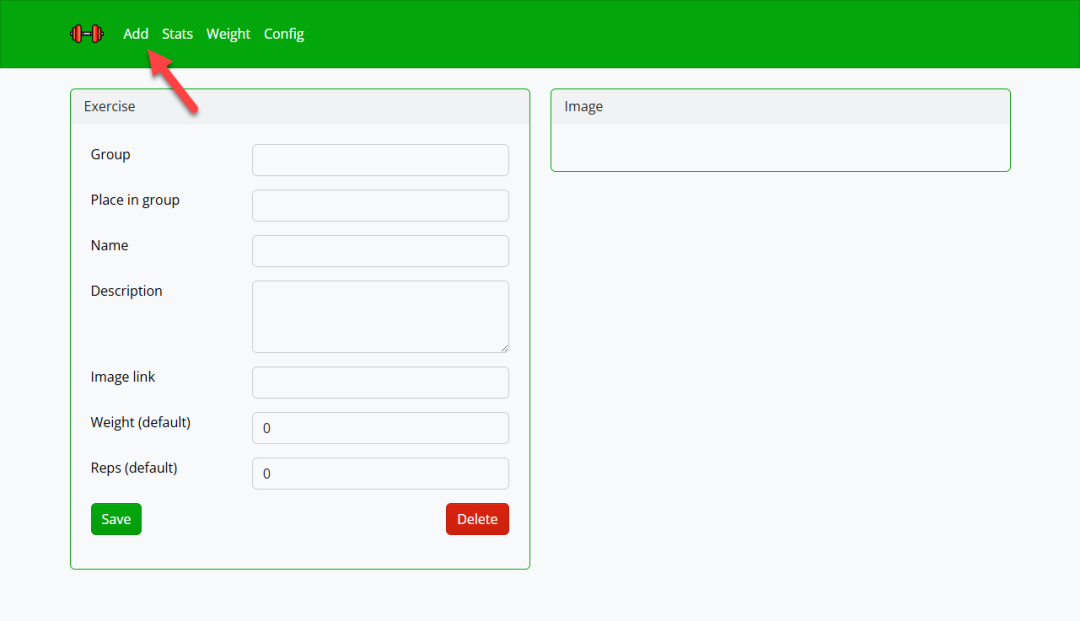Click the Weight (default) label
This screenshot has height=621, width=1080.
pos(141,422)
